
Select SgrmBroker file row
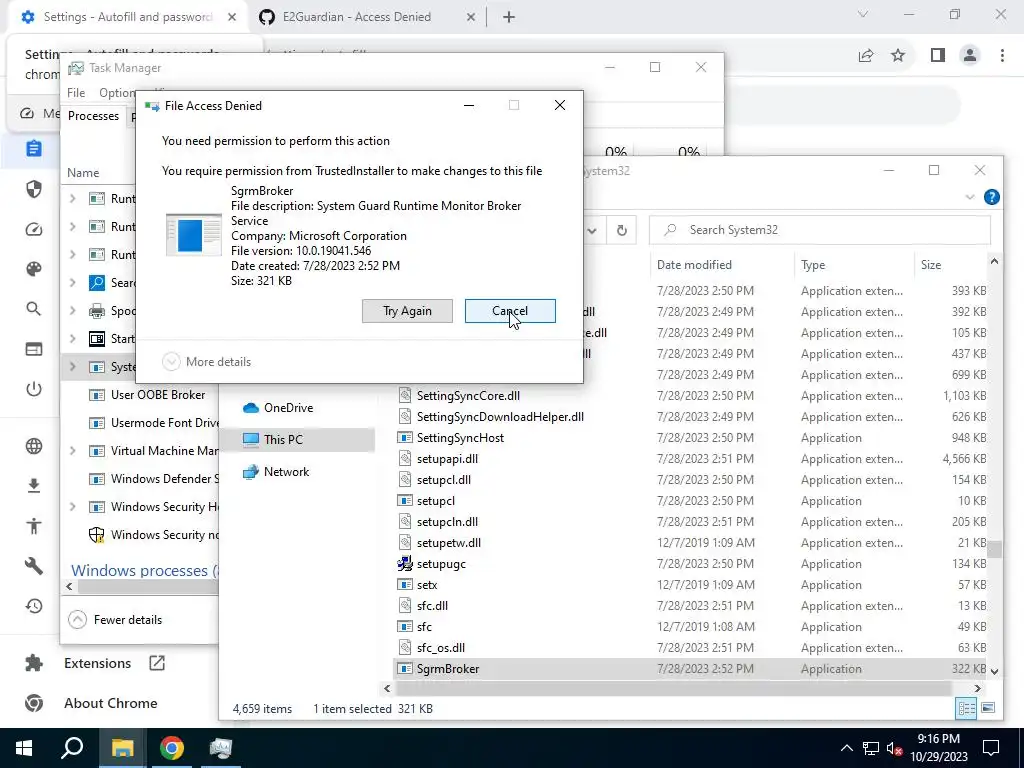click(x=692, y=669)
